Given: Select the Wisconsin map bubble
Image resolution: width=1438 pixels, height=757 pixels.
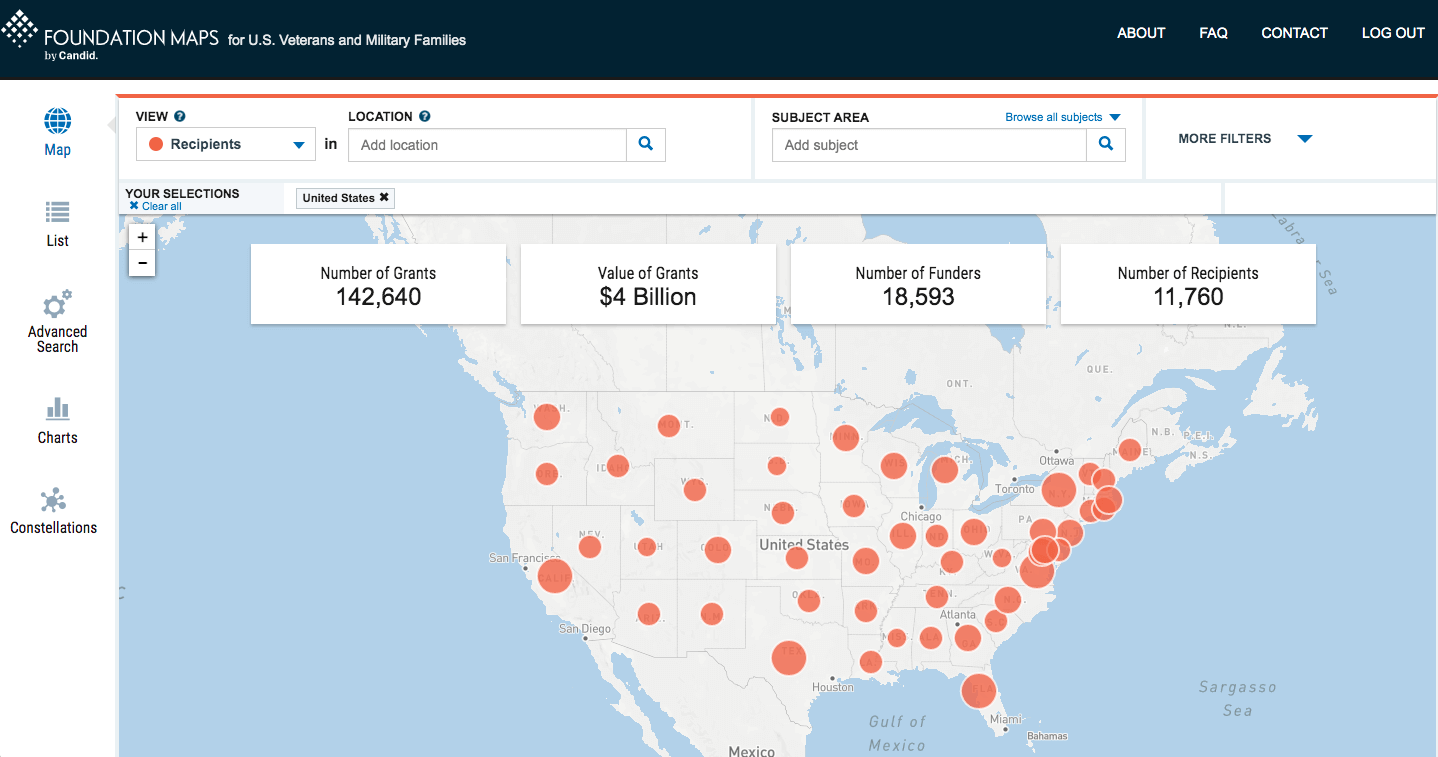Looking at the screenshot, I should pyautogui.click(x=894, y=465).
